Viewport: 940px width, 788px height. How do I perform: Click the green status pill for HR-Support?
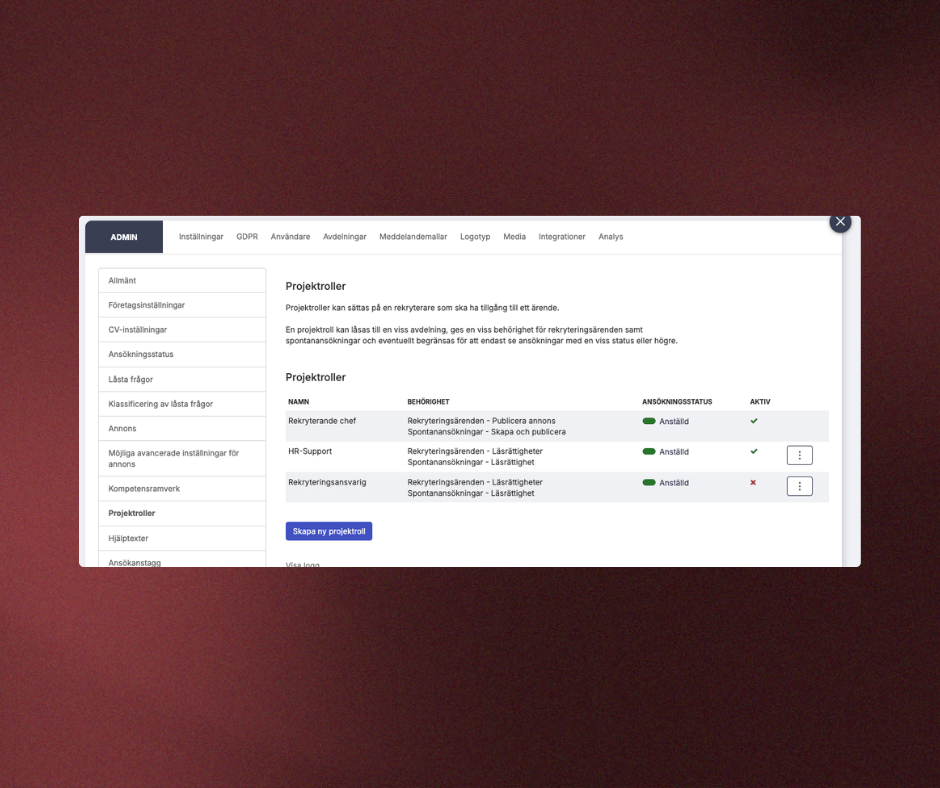pos(649,452)
